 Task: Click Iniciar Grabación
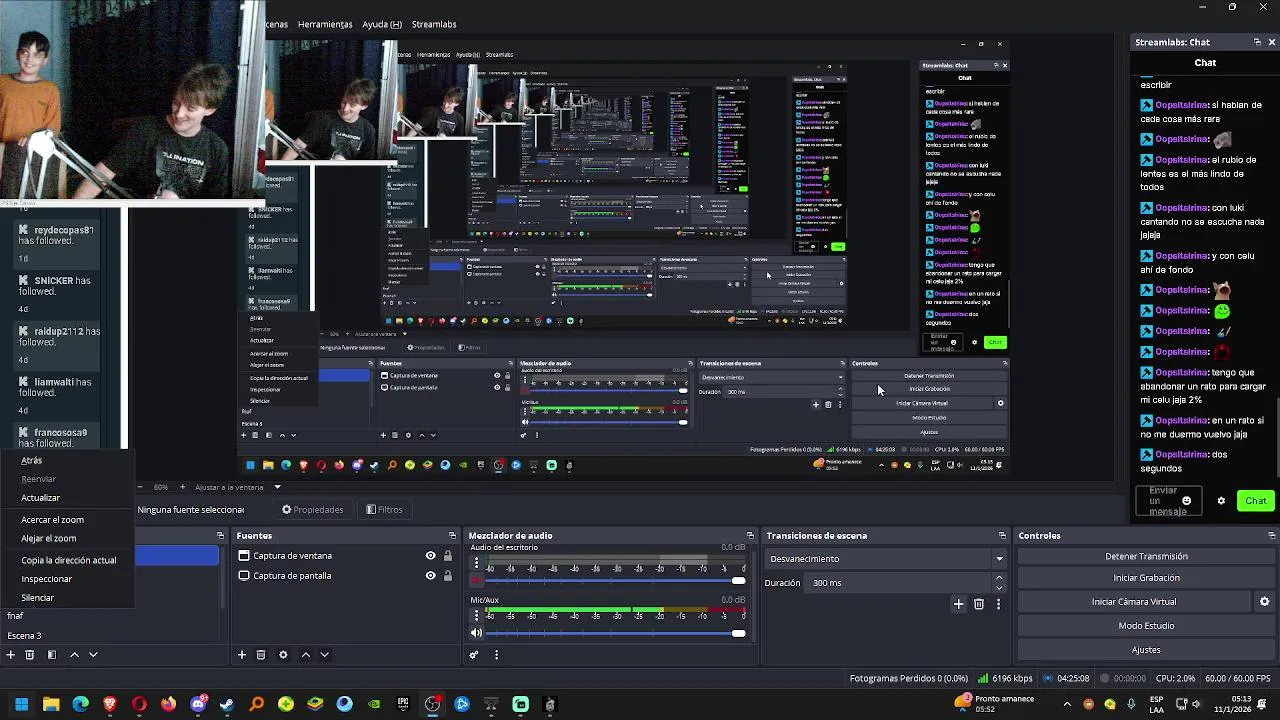tap(1146, 578)
